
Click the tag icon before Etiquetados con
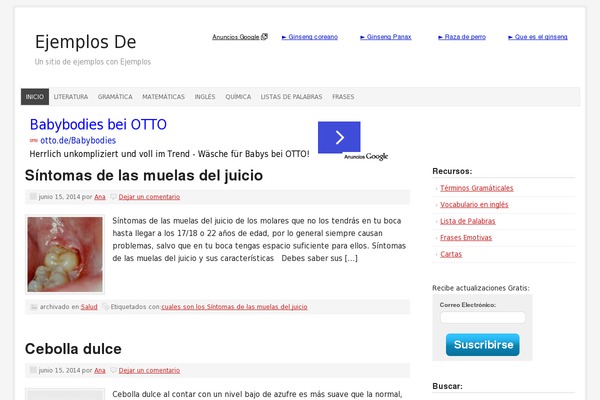[105, 307]
